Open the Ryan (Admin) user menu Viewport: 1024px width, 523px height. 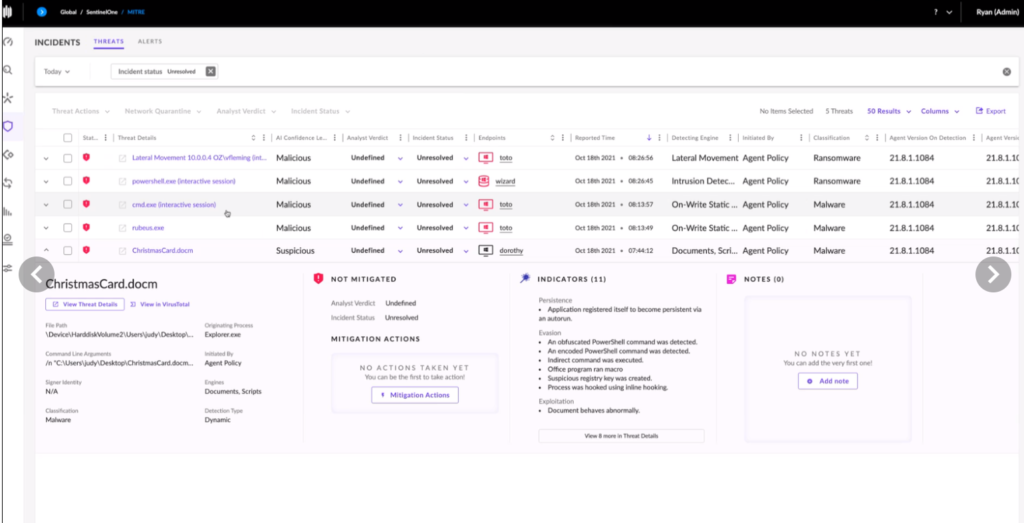(x=997, y=12)
